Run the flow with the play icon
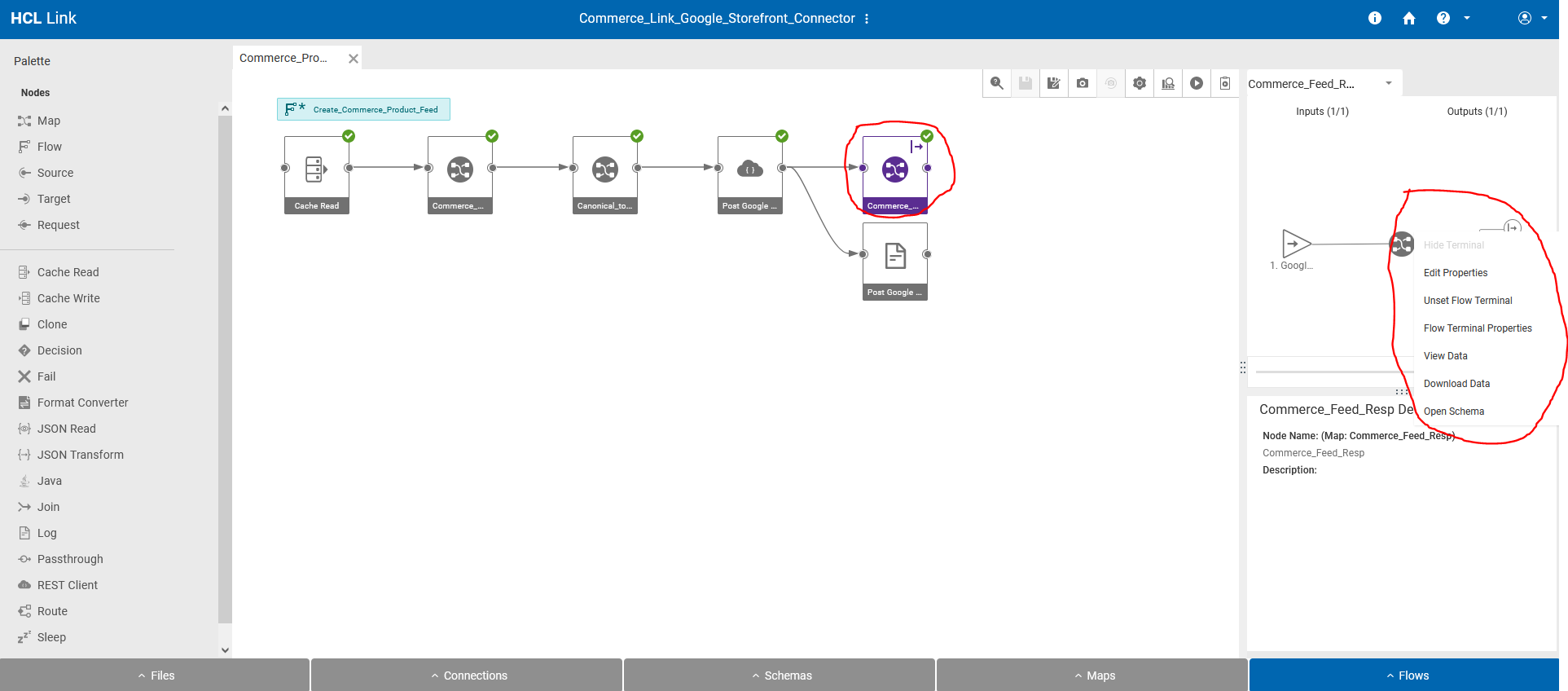Viewport: 1568px width, 691px height. tap(1197, 83)
